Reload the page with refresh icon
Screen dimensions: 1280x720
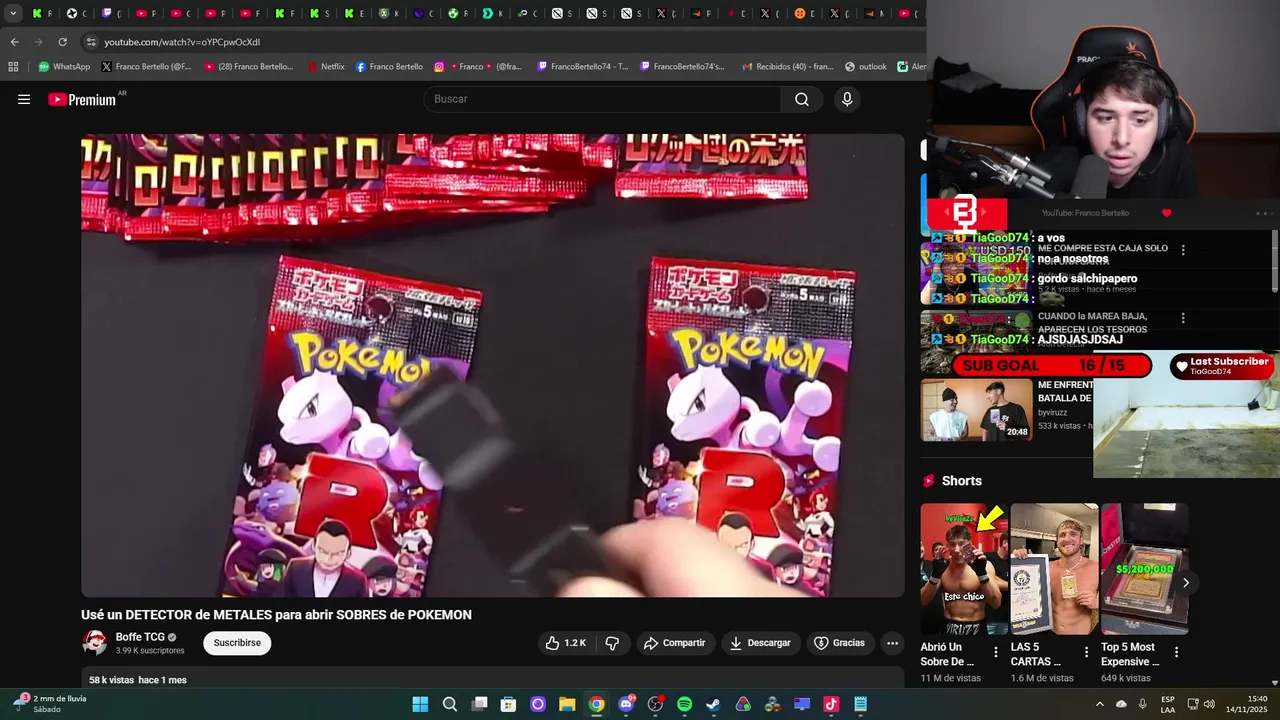click(x=62, y=42)
